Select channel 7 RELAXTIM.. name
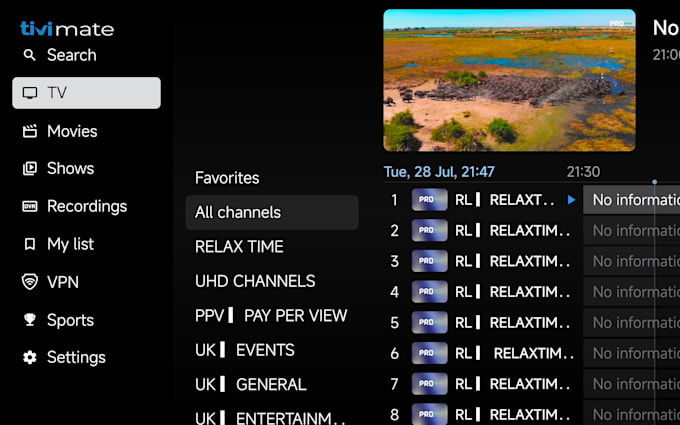This screenshot has height=425, width=680. point(513,384)
